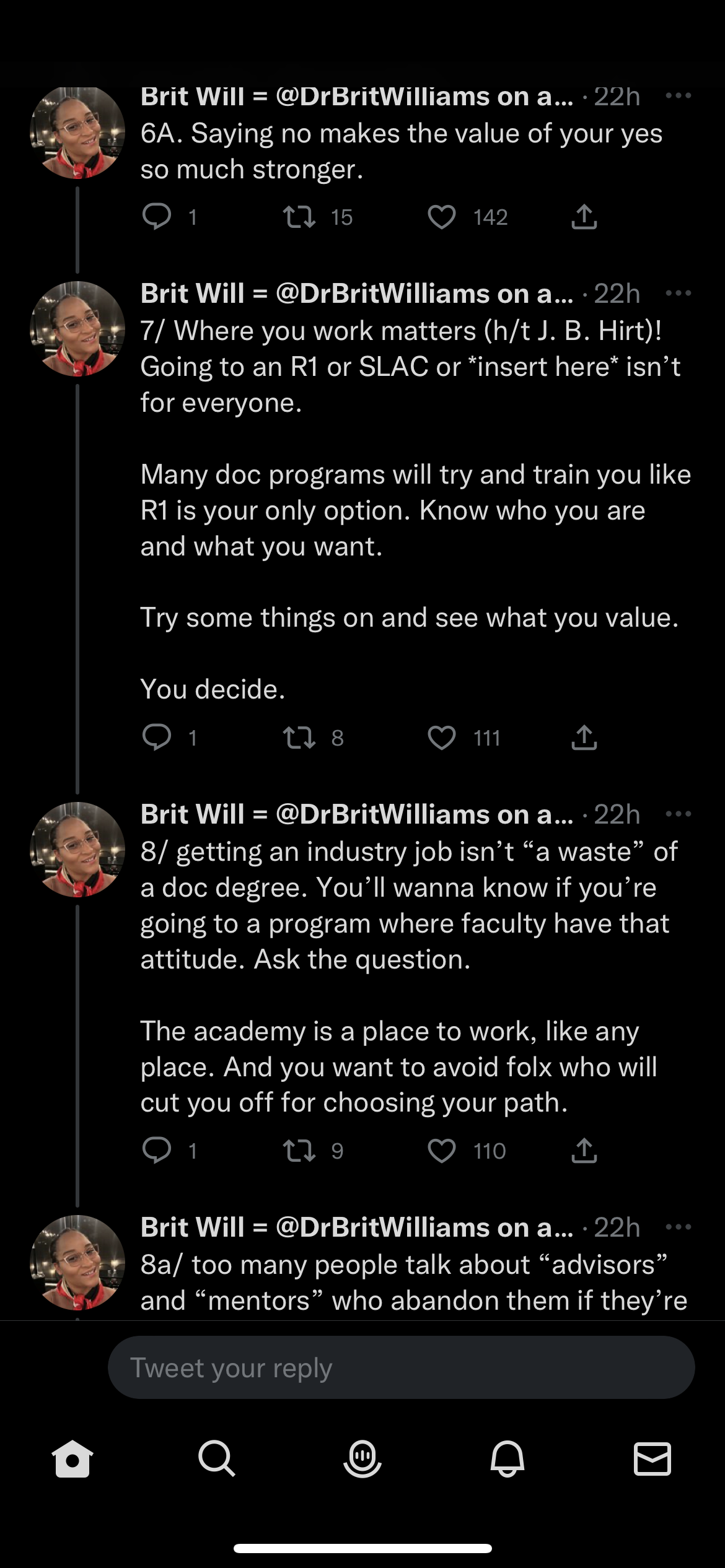Reply to the industry job tweet 8/
Viewport: 725px width, 1568px height.
click(157, 1151)
